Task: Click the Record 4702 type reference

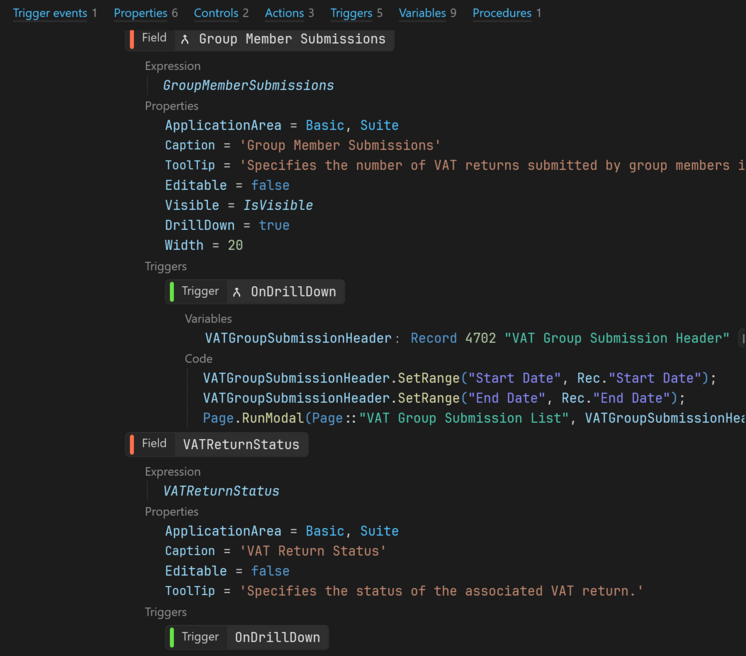Action: [x=453, y=338]
